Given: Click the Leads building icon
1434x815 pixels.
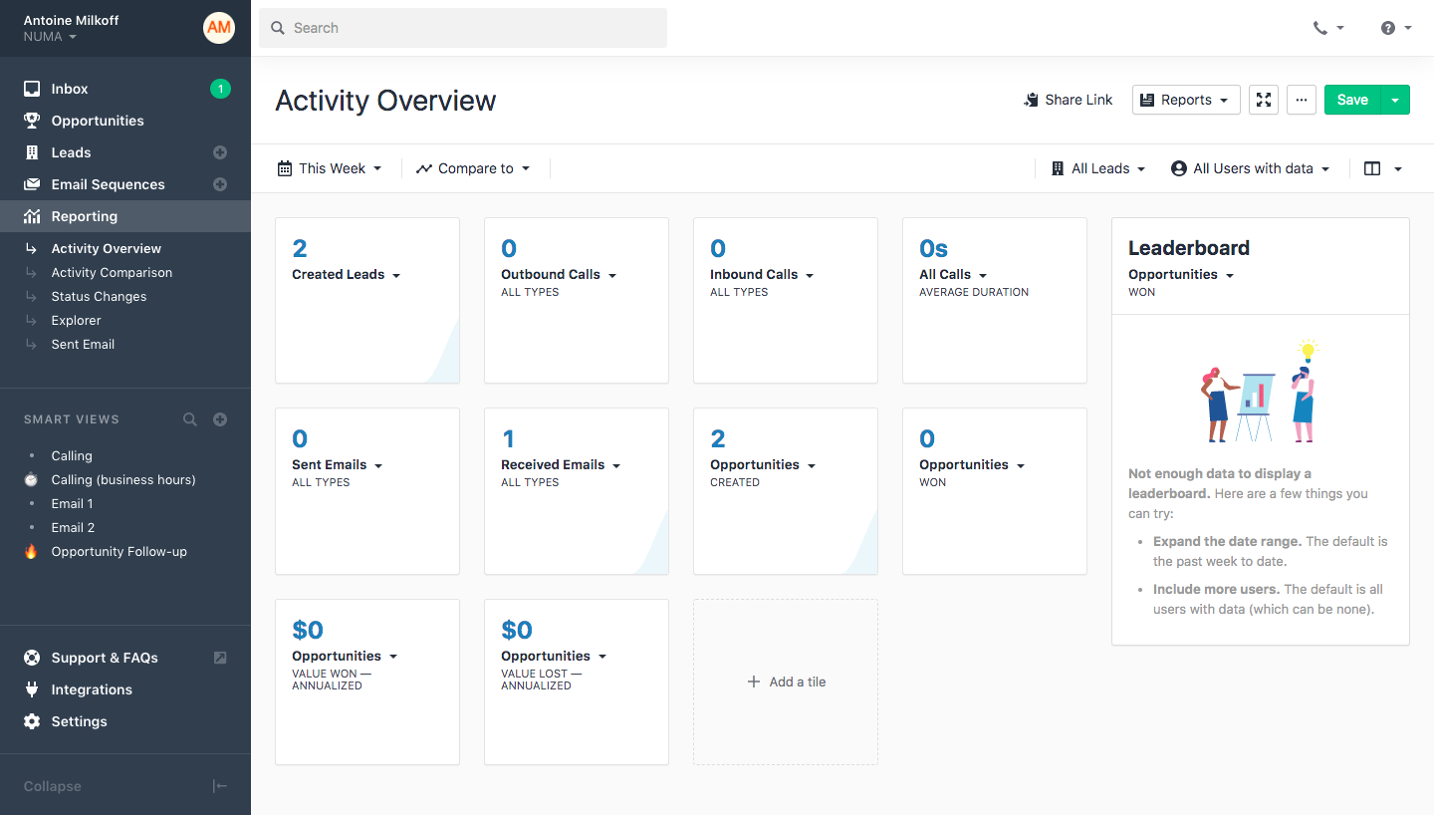Looking at the screenshot, I should 32,153.
